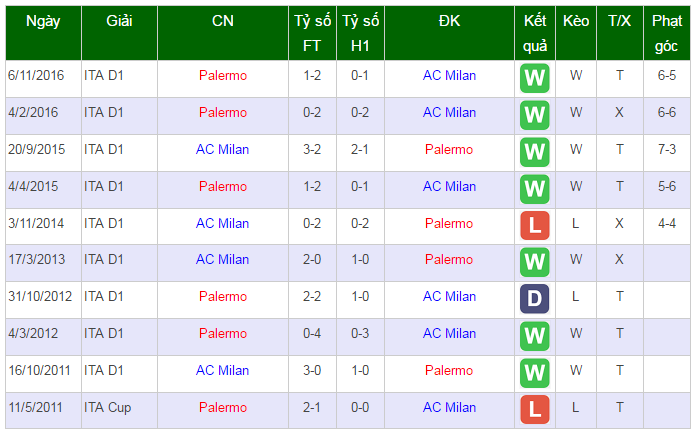Click the ITA Cup league cell
Screen dimensions: 697x435
pos(108,407)
